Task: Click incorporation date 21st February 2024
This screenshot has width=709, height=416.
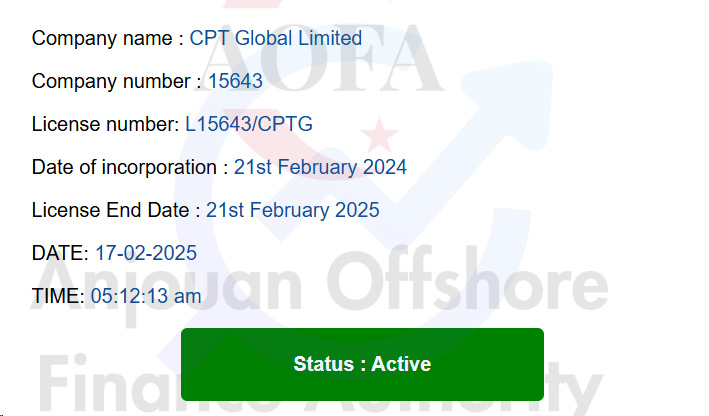Action: coord(320,167)
